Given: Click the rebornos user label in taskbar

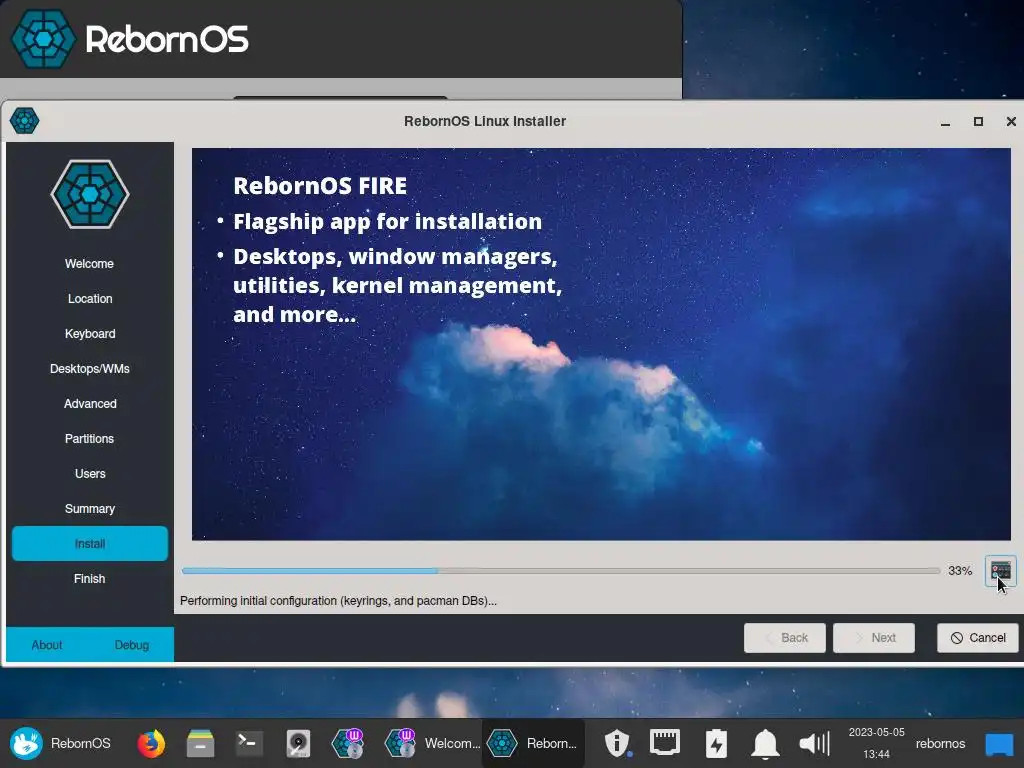Looking at the screenshot, I should pos(940,743).
